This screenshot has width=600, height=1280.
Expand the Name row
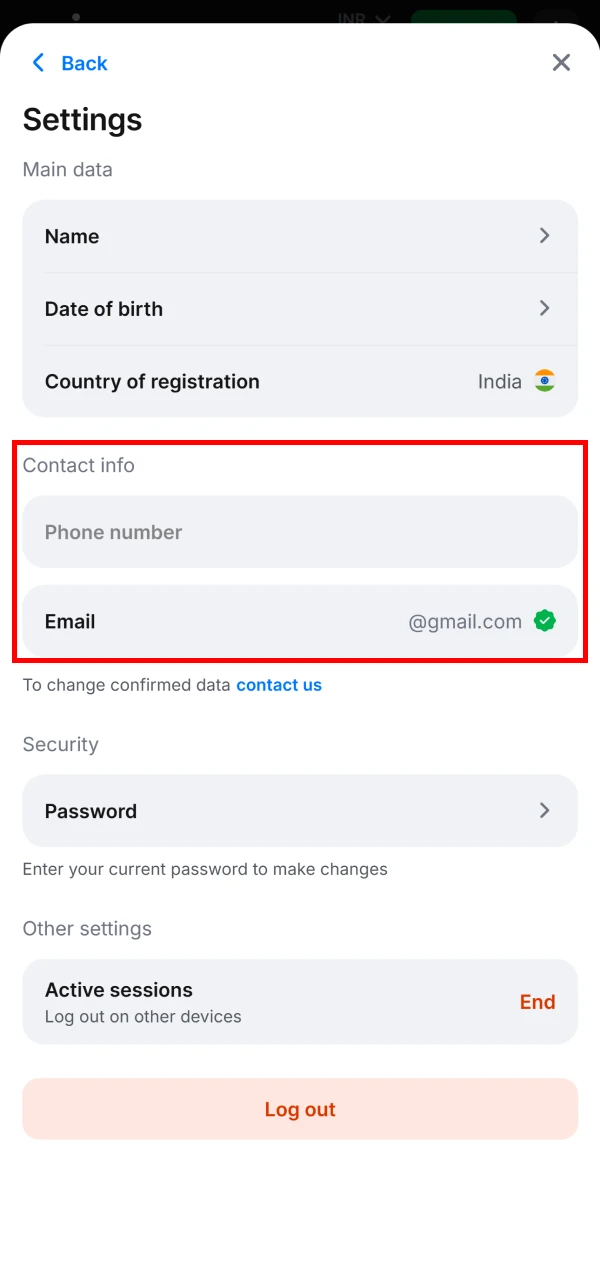click(300, 236)
